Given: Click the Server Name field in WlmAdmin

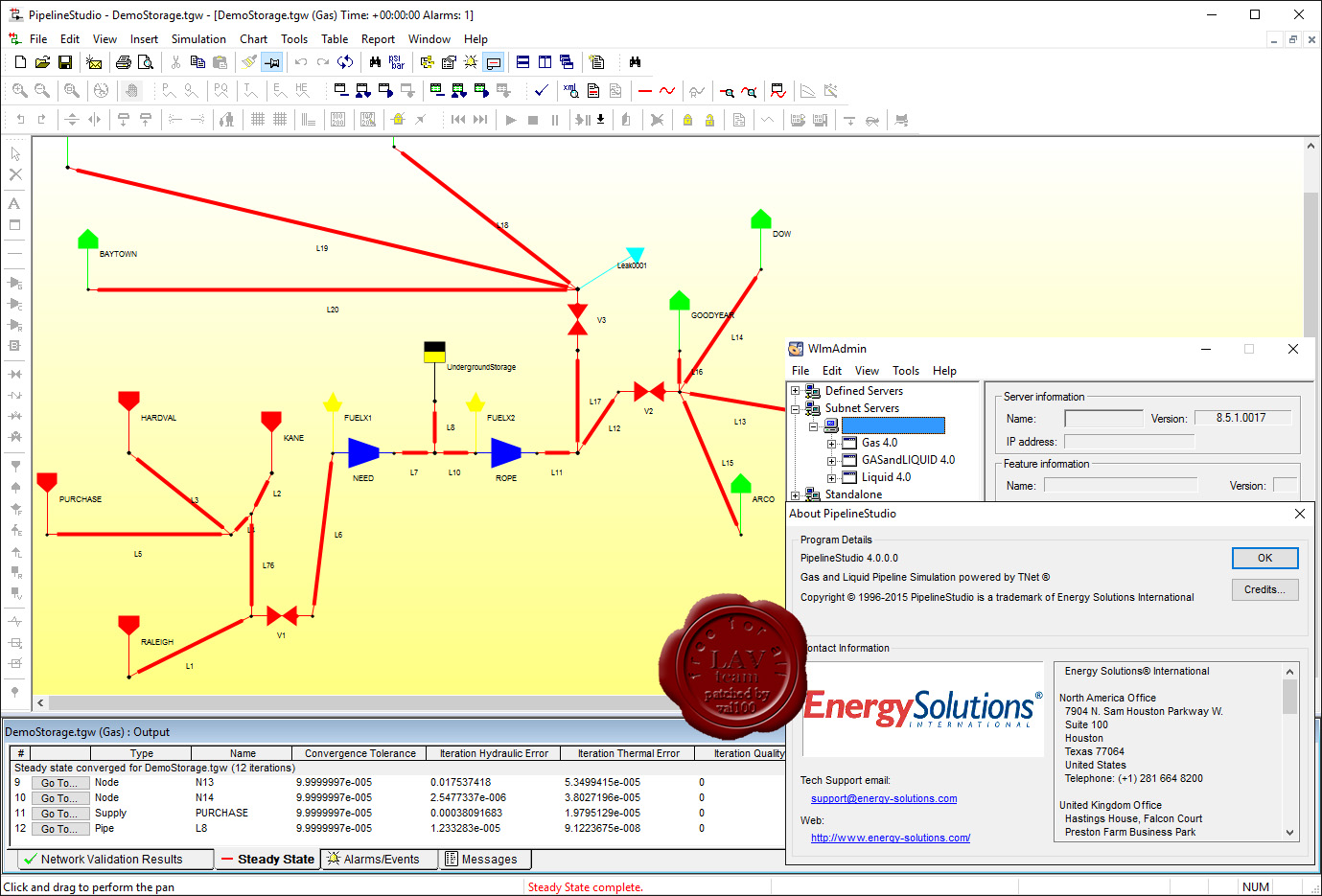Looking at the screenshot, I should pos(1103,419).
